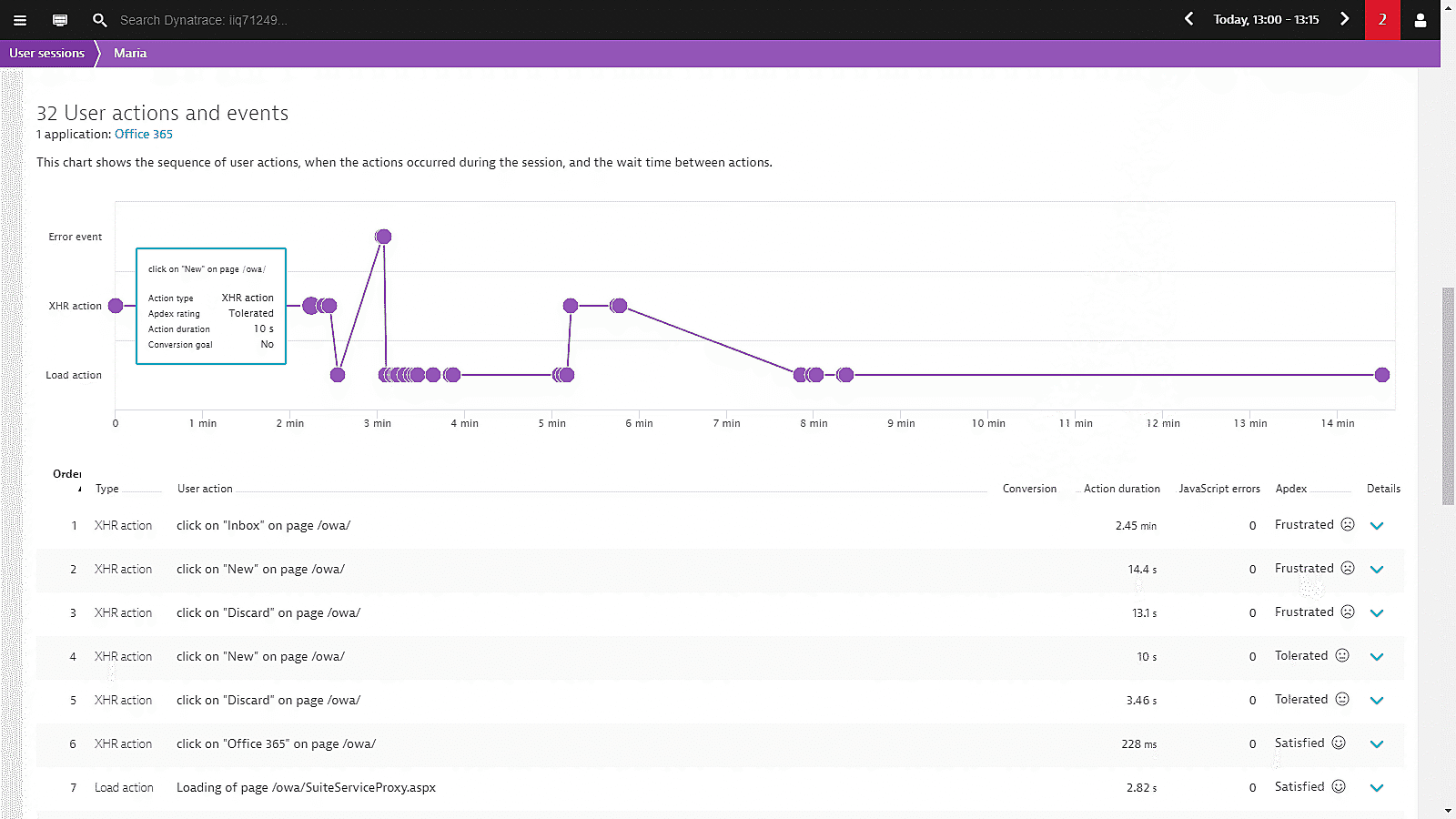Open the chat messages icon in top bar
This screenshot has width=1456, height=819.
60,20
